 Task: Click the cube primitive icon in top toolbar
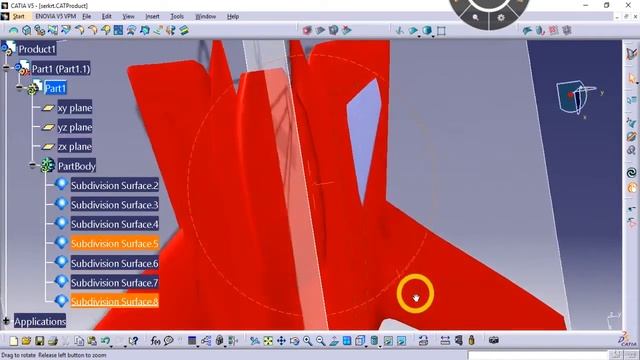(27, 30)
